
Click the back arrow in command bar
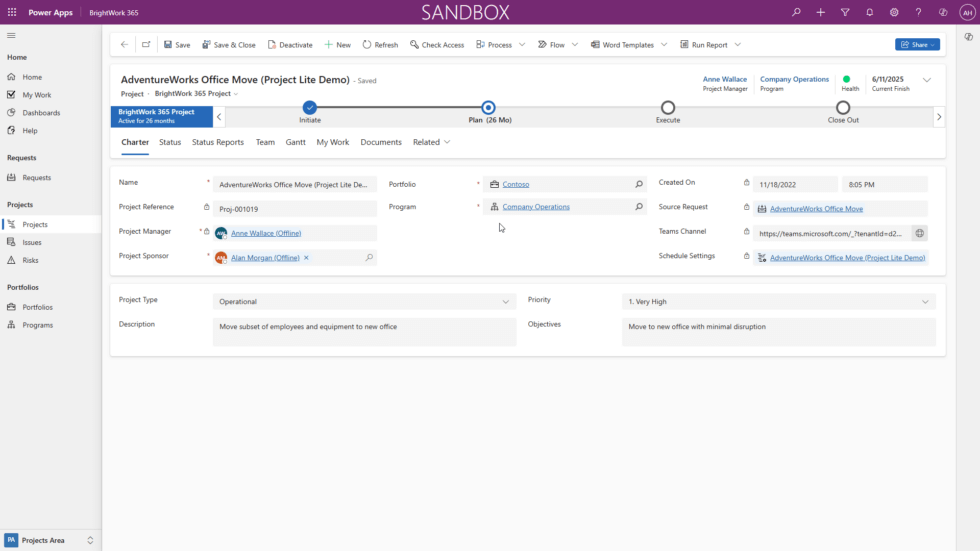point(124,45)
